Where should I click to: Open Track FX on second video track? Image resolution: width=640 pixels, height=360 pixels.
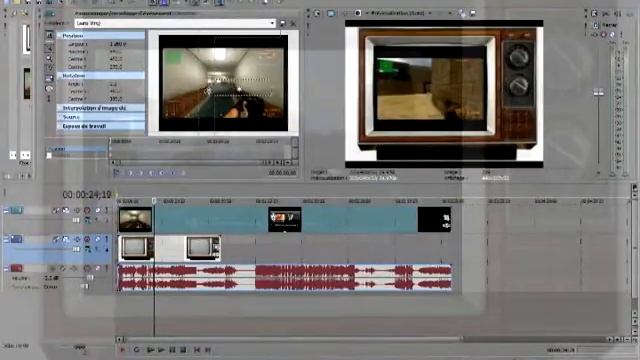(x=77, y=239)
